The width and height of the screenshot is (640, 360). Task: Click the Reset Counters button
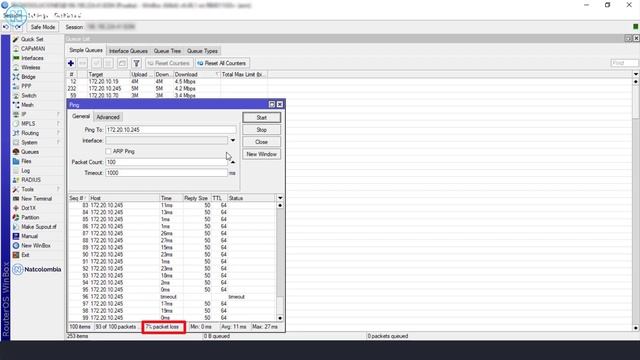(169, 63)
